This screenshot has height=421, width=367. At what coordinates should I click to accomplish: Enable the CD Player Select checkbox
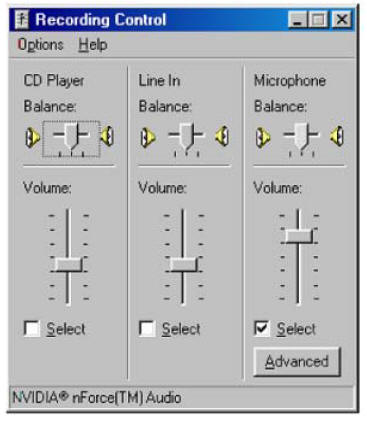[x=32, y=329]
